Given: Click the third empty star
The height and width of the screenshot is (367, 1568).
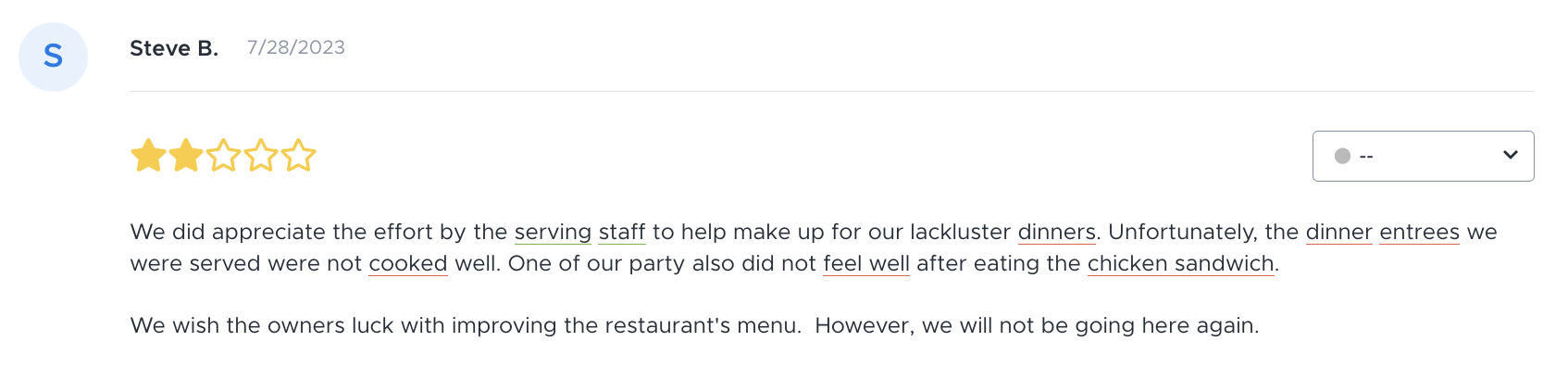Looking at the screenshot, I should point(224,156).
